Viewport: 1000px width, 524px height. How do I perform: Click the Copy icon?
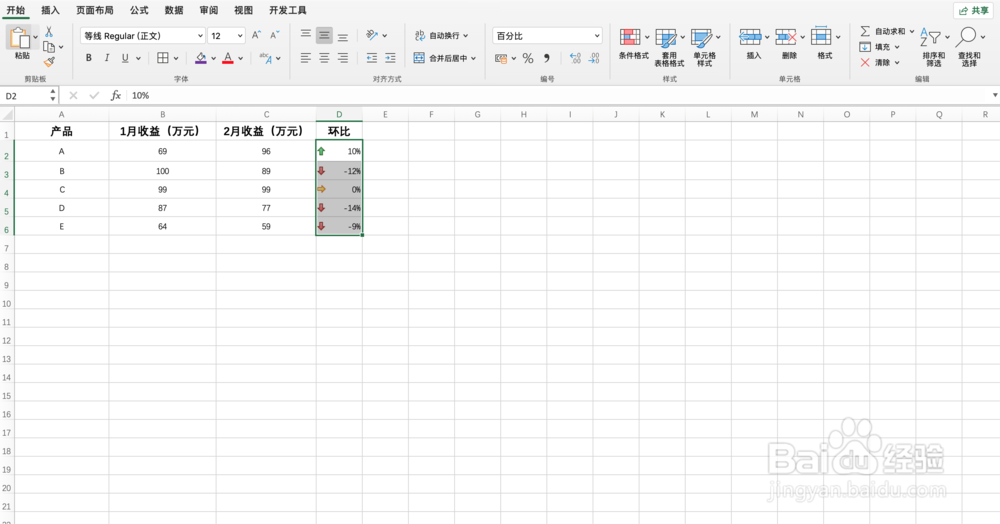click(x=48, y=47)
